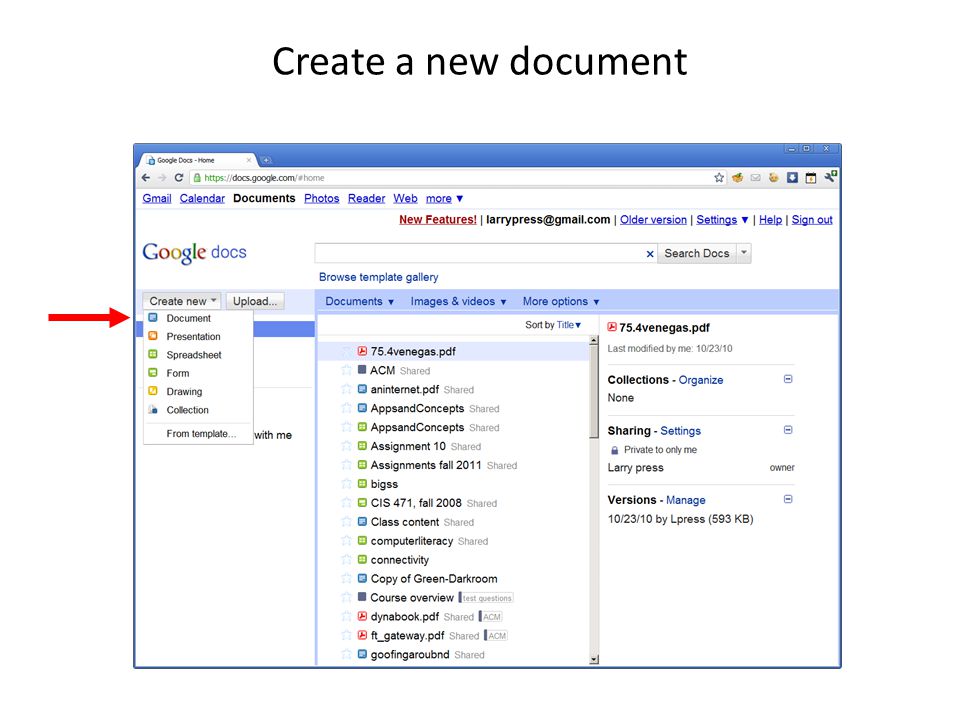Click the PDF icon in the details pane header
960x720 pixels.
pos(612,327)
